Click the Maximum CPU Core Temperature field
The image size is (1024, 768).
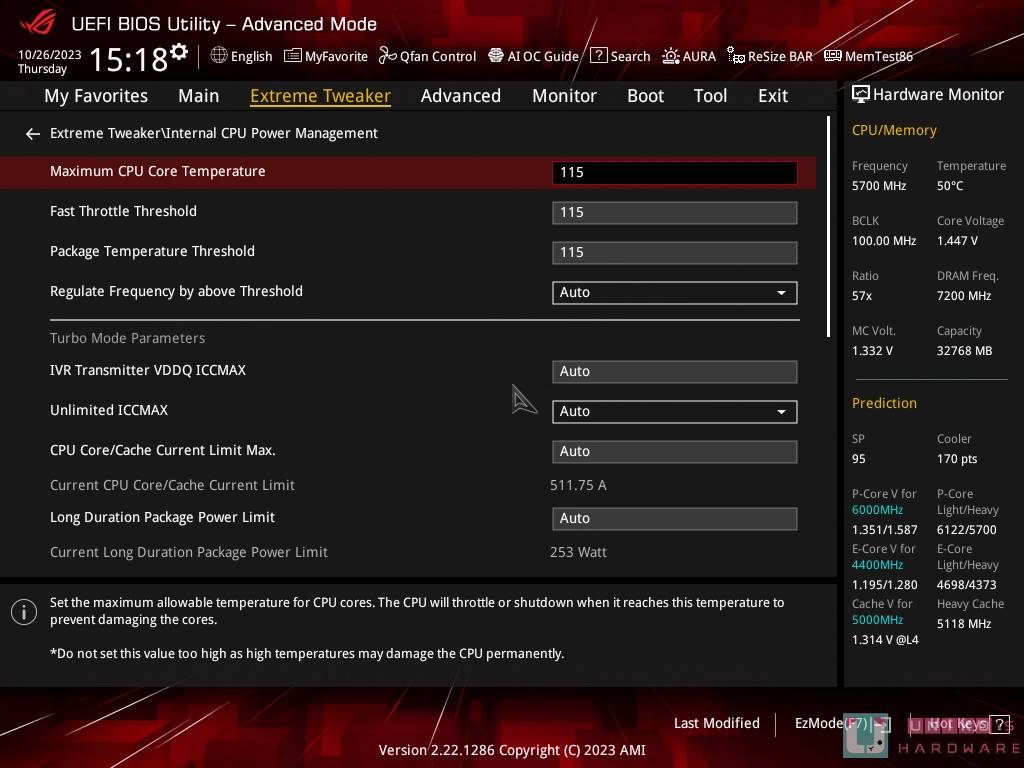(x=674, y=172)
